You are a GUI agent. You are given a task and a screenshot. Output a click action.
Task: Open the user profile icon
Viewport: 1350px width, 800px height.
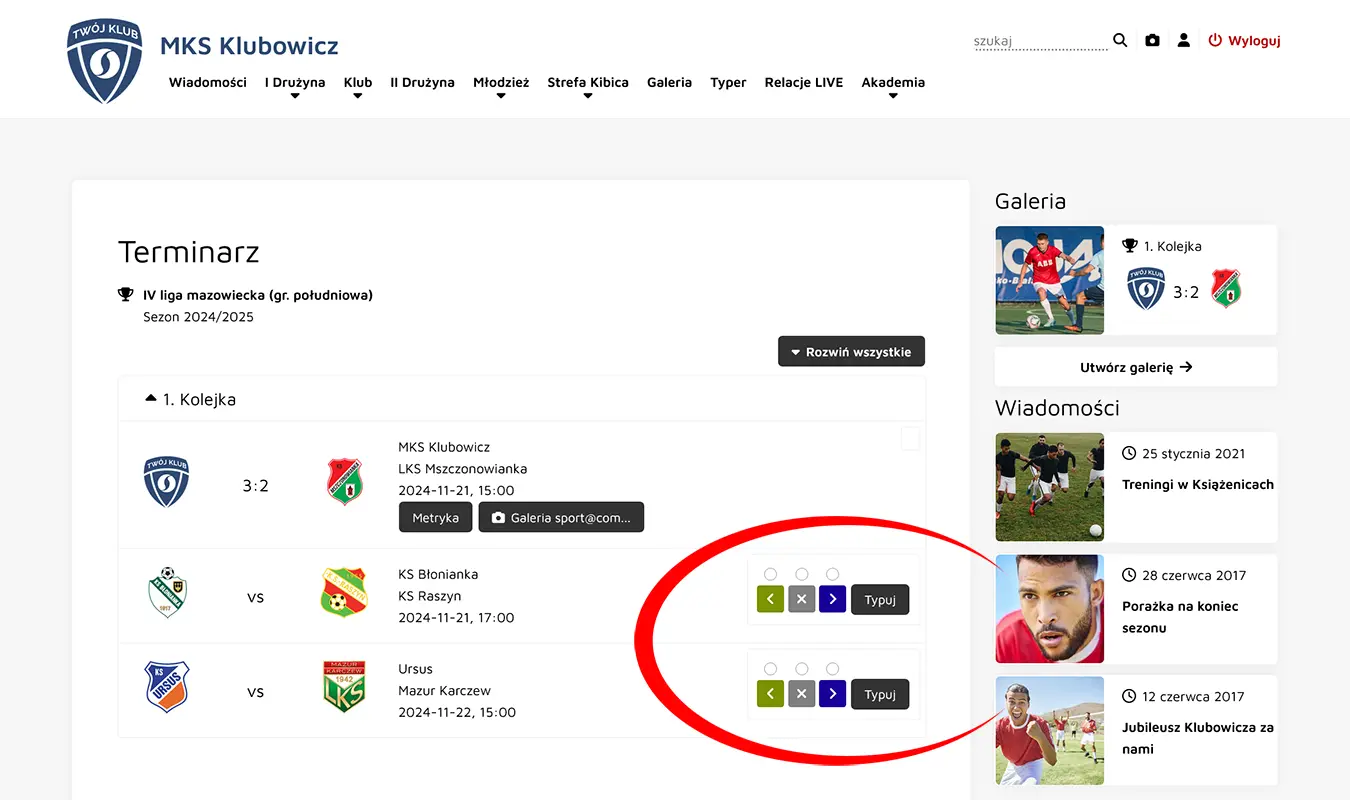1184,40
